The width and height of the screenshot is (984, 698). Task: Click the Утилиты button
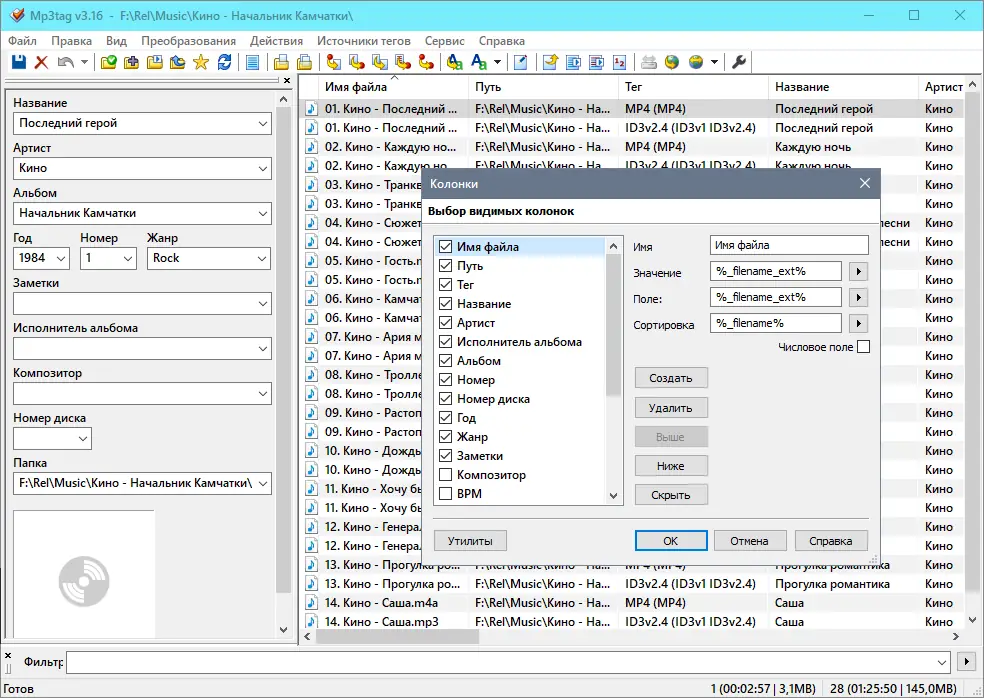[470, 540]
